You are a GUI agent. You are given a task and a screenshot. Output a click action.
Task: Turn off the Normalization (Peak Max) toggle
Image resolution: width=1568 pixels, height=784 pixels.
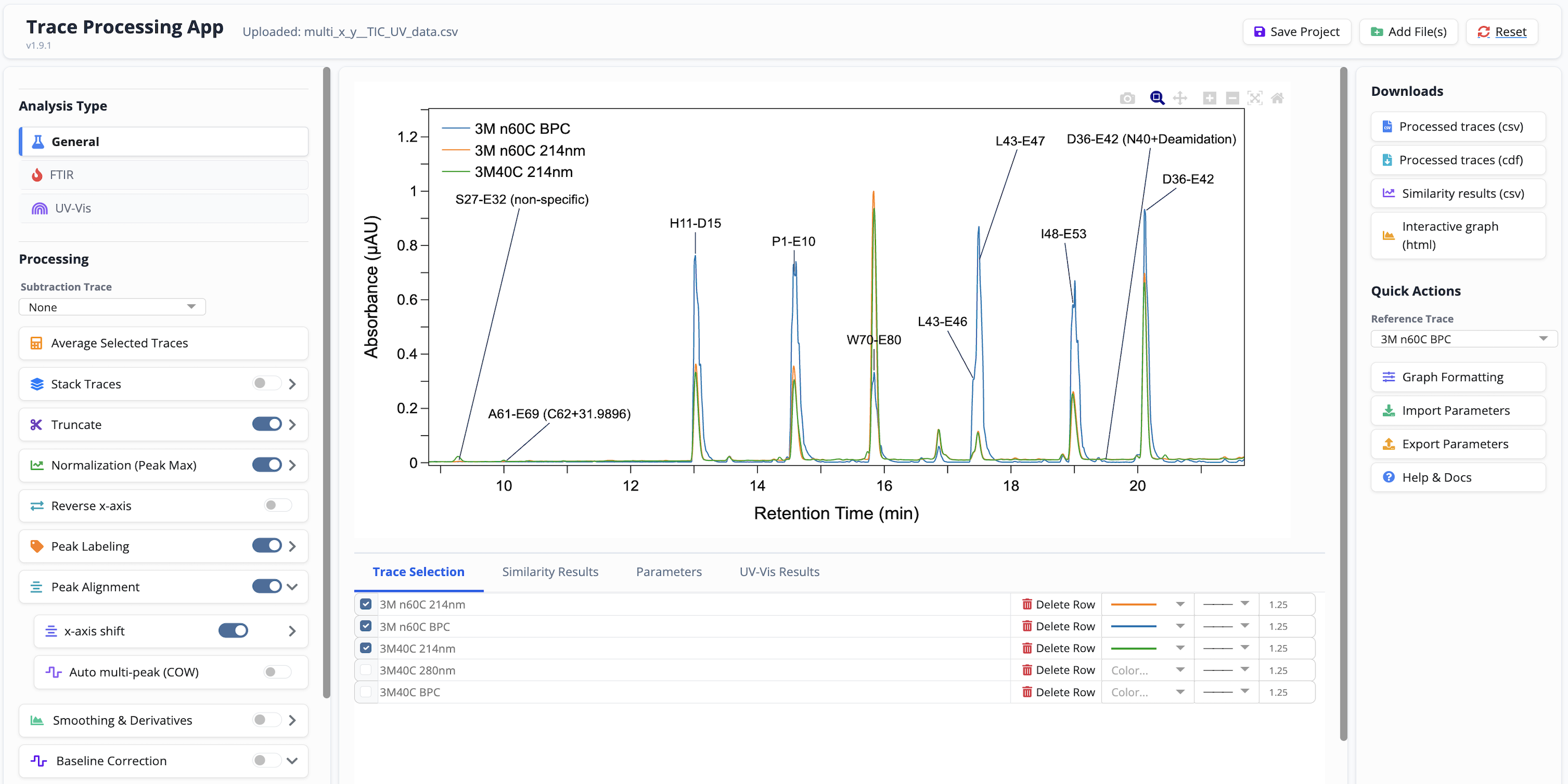267,465
